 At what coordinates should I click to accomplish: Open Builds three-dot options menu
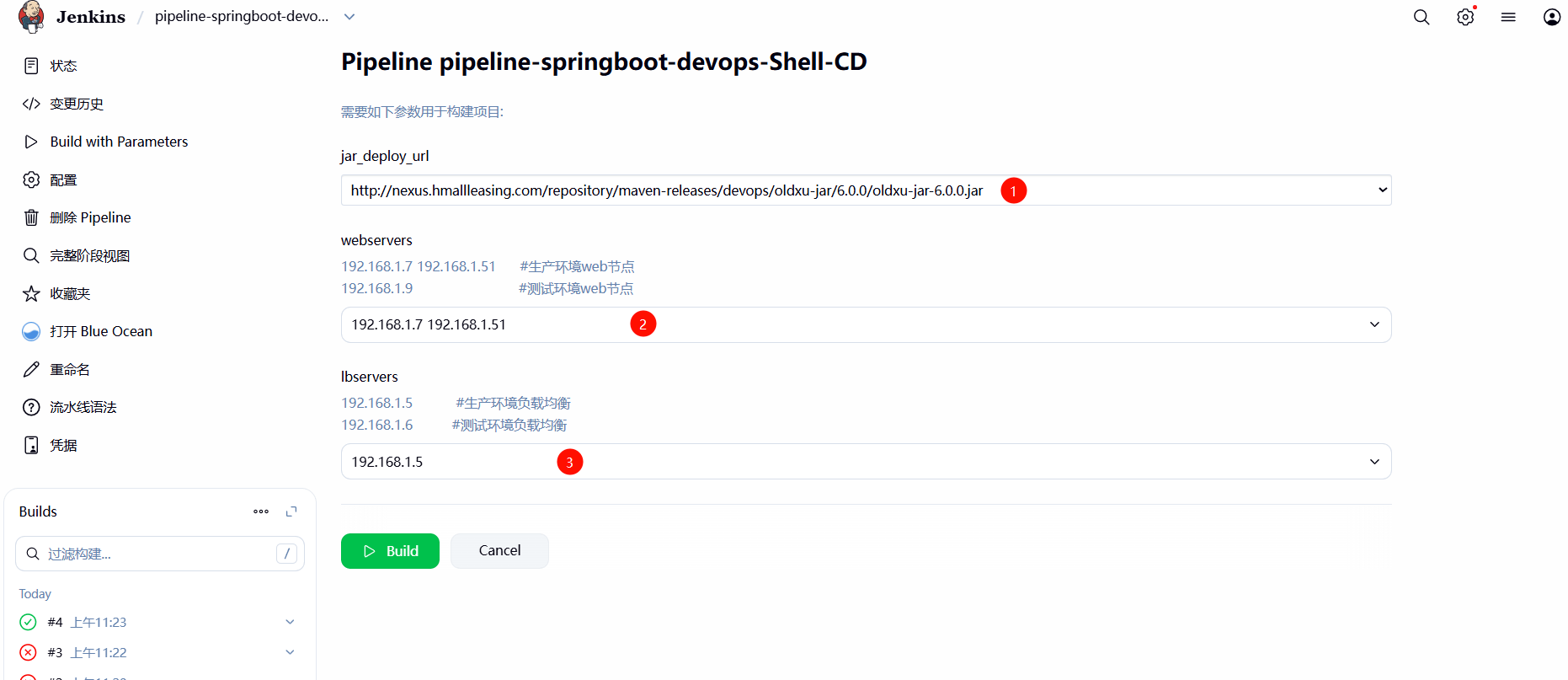[261, 511]
